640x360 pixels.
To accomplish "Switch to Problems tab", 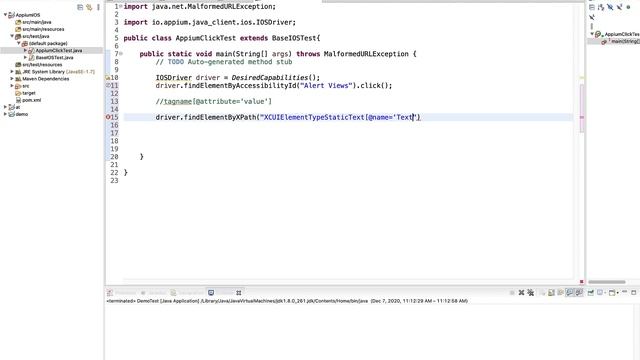I will (x=121, y=293).
